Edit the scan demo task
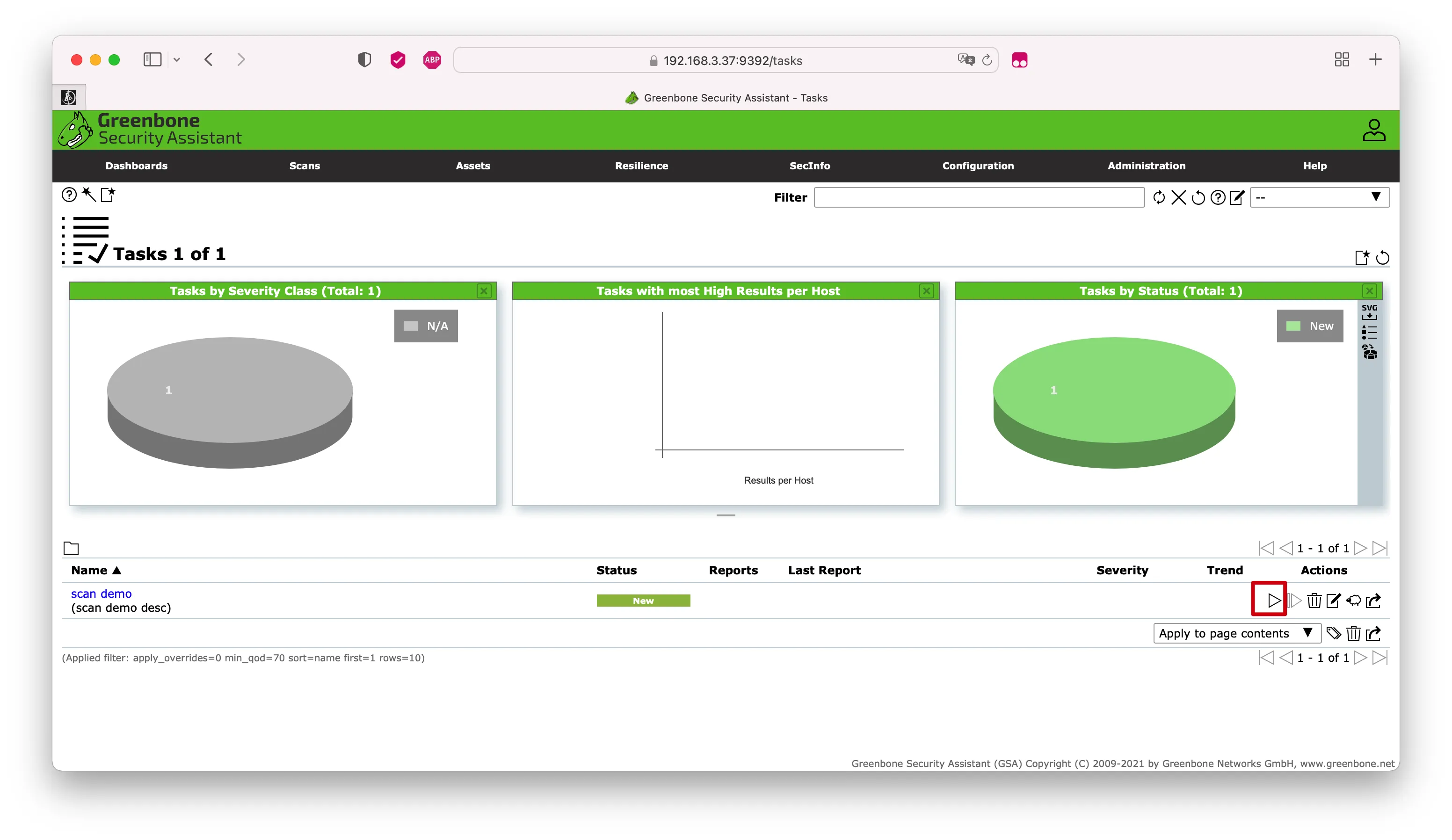Screen dimensions: 1452x840 (x=1333, y=601)
